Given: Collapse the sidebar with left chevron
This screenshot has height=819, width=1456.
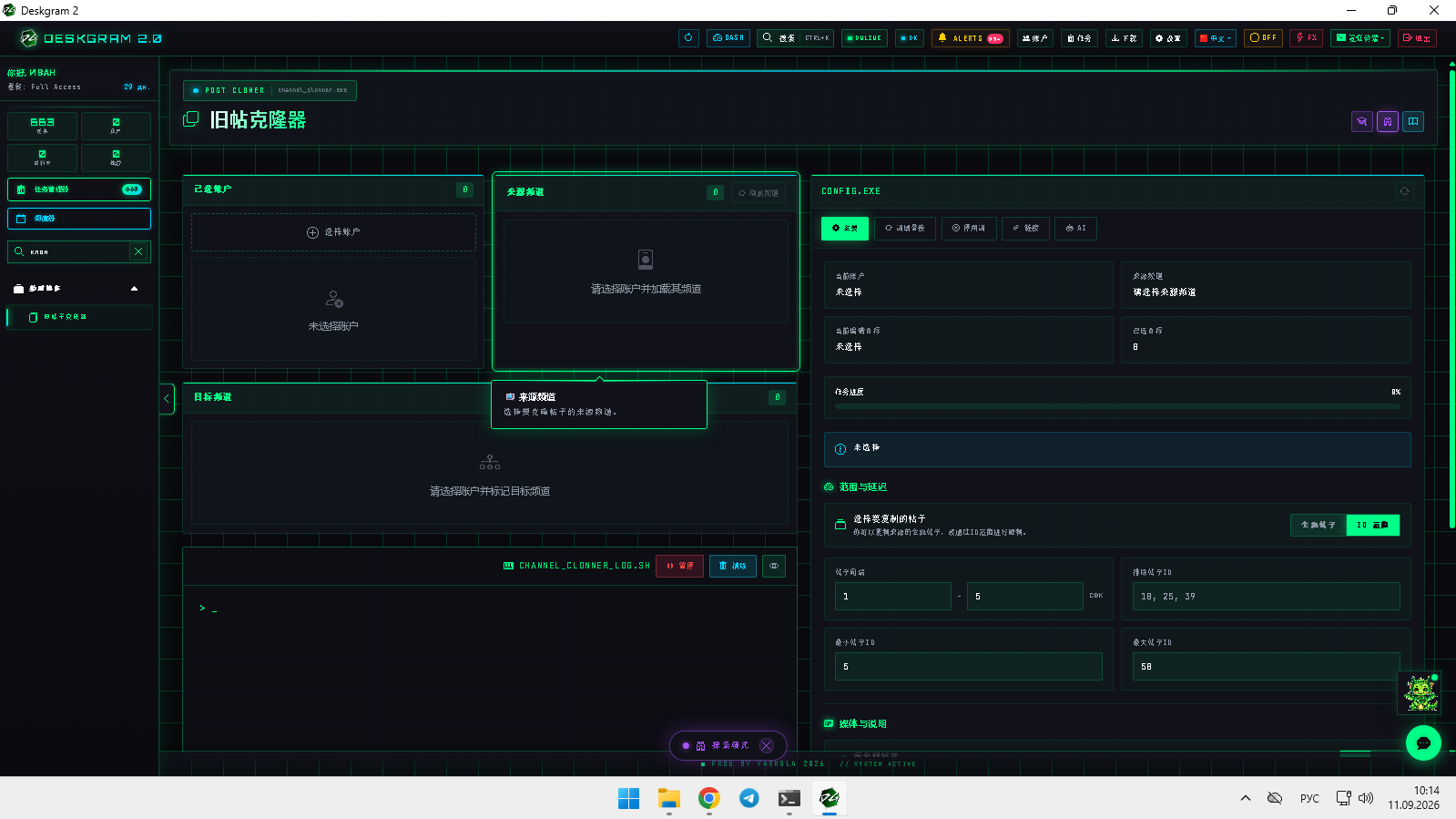Looking at the screenshot, I should pos(167,399).
